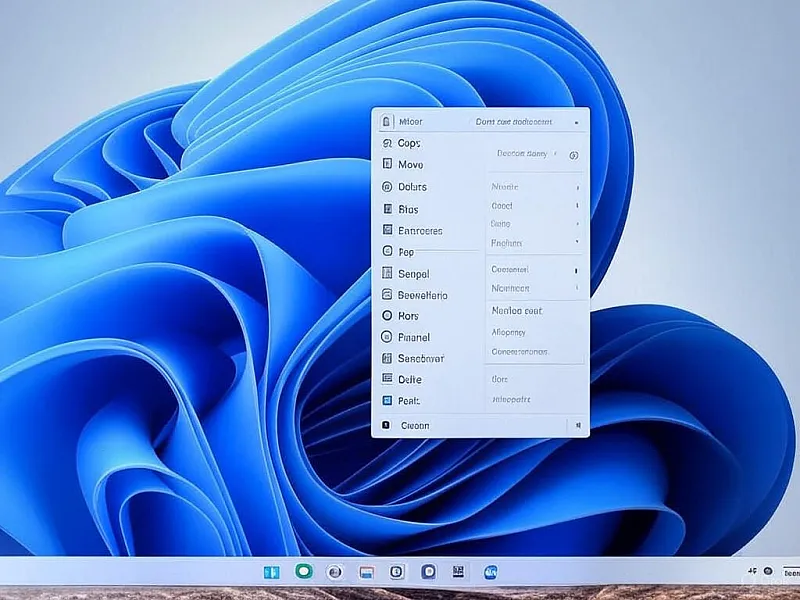This screenshot has width=800, height=600.
Task: Expand the 'Cooot' submenu arrow
Action: (x=578, y=206)
